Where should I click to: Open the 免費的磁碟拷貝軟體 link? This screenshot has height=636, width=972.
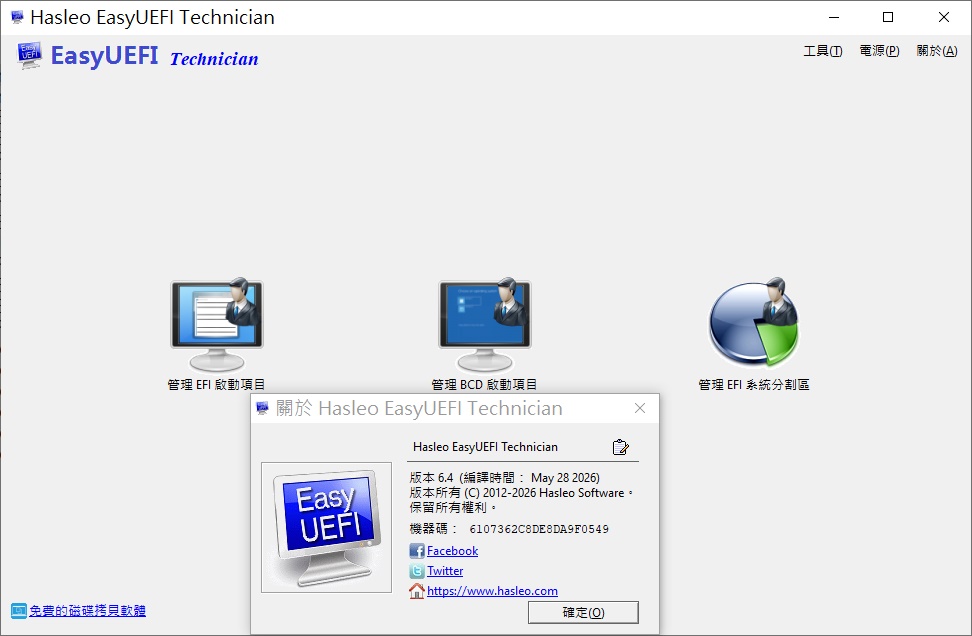coord(87,611)
